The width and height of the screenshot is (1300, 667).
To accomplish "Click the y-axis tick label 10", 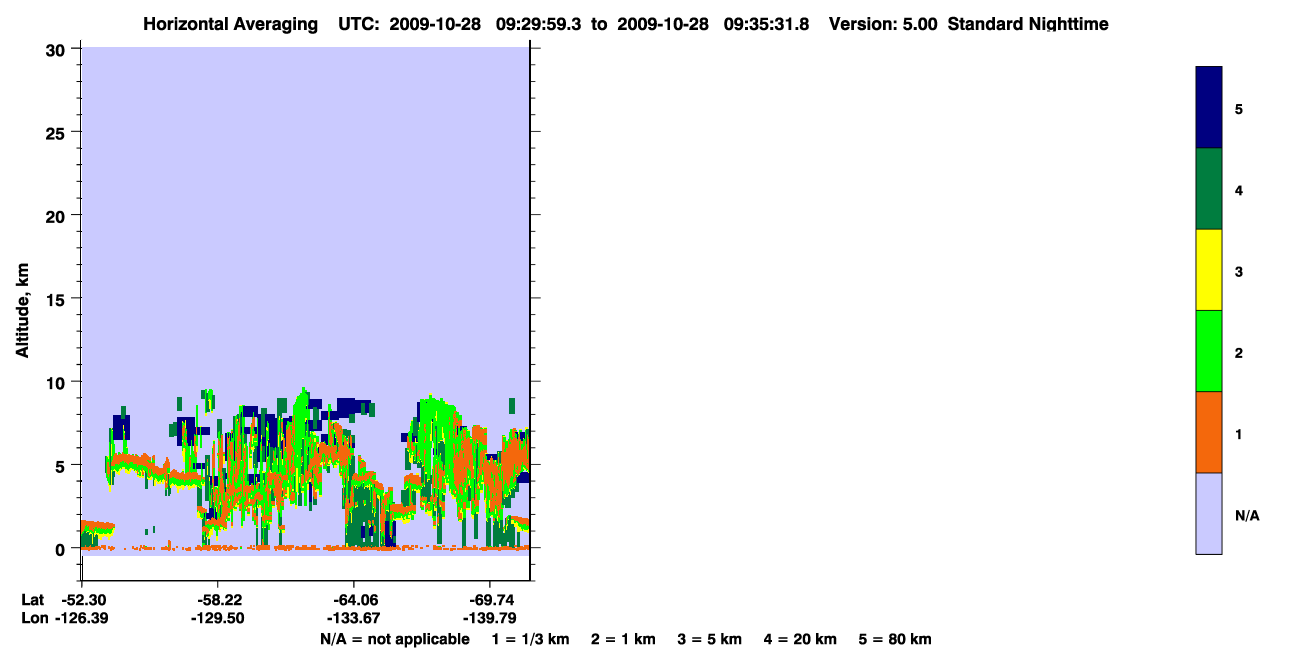I will pyautogui.click(x=58, y=382).
